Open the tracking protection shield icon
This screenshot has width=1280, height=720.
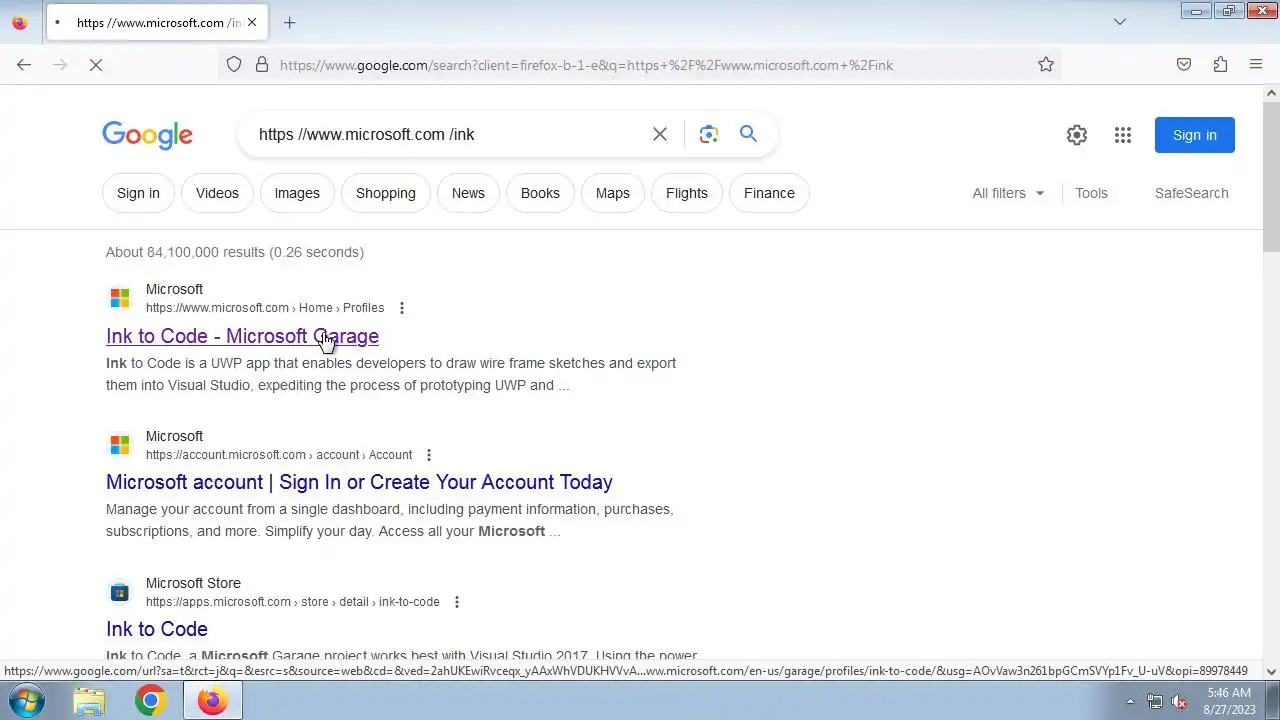[234, 65]
